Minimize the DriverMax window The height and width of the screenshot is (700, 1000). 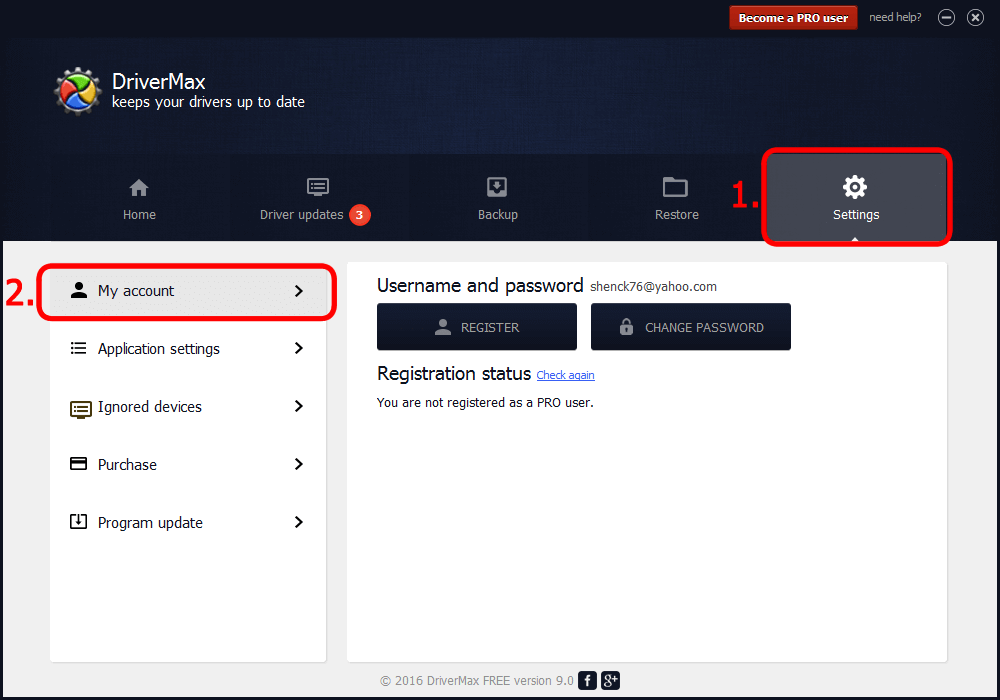point(946,18)
